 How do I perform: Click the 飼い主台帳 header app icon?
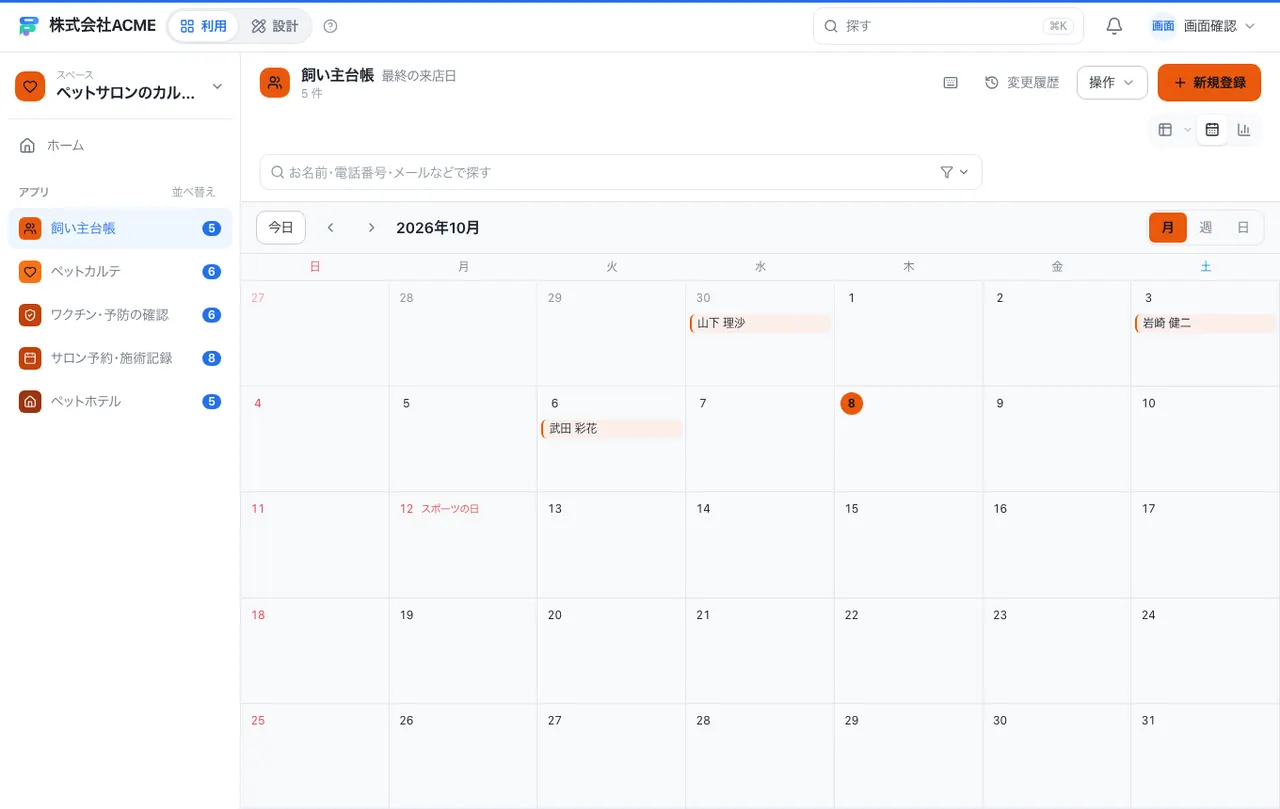275,83
